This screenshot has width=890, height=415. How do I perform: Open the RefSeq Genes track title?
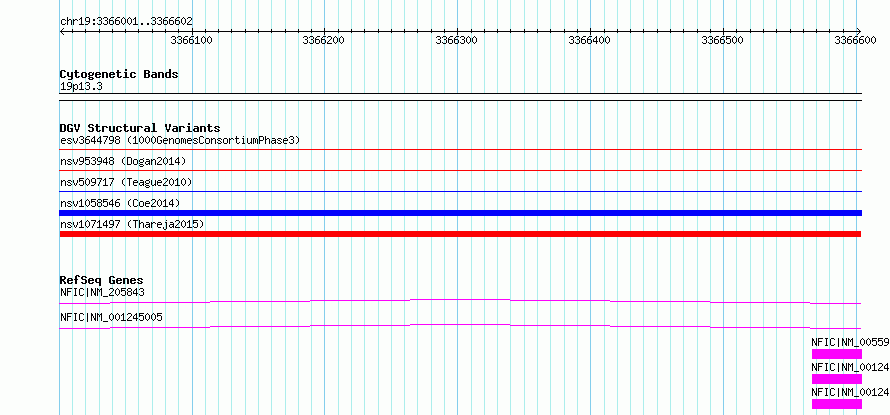pyautogui.click(x=102, y=280)
